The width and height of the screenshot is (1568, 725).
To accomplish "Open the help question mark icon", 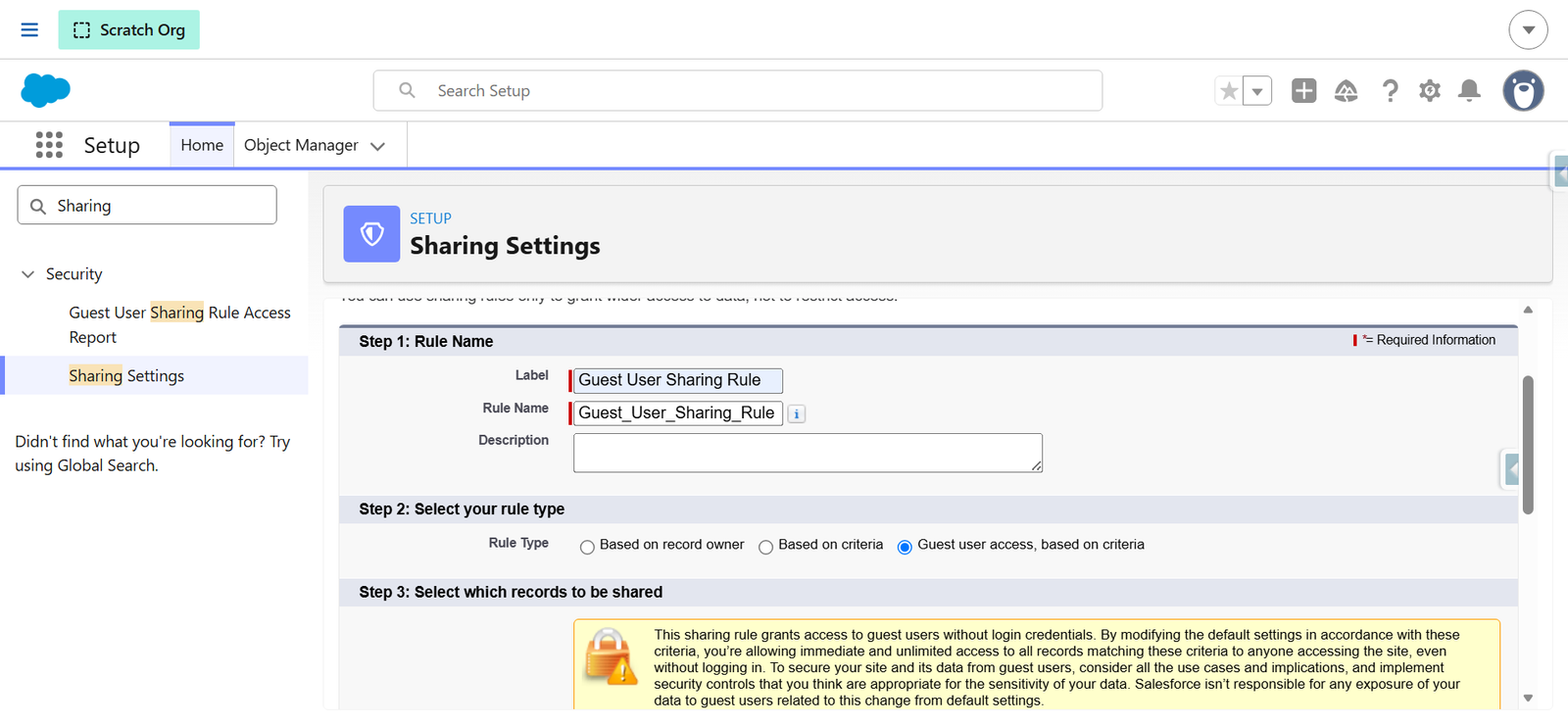I will coord(1390,91).
